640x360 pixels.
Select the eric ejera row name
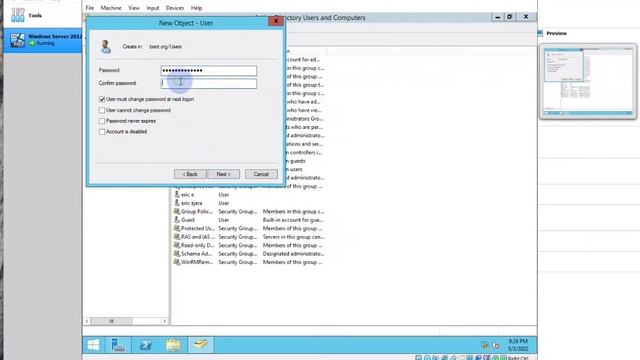(191, 203)
